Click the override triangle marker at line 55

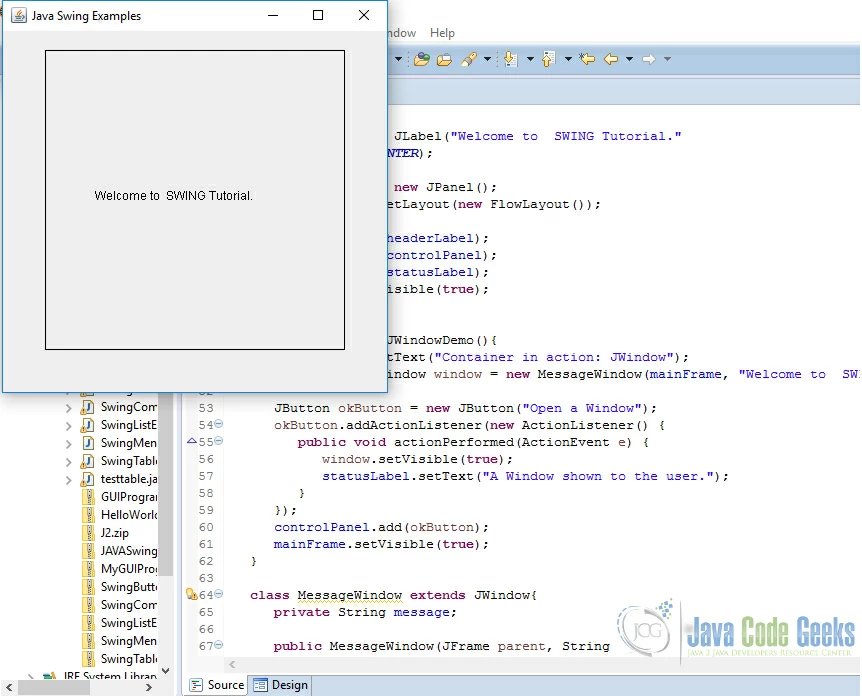192,441
